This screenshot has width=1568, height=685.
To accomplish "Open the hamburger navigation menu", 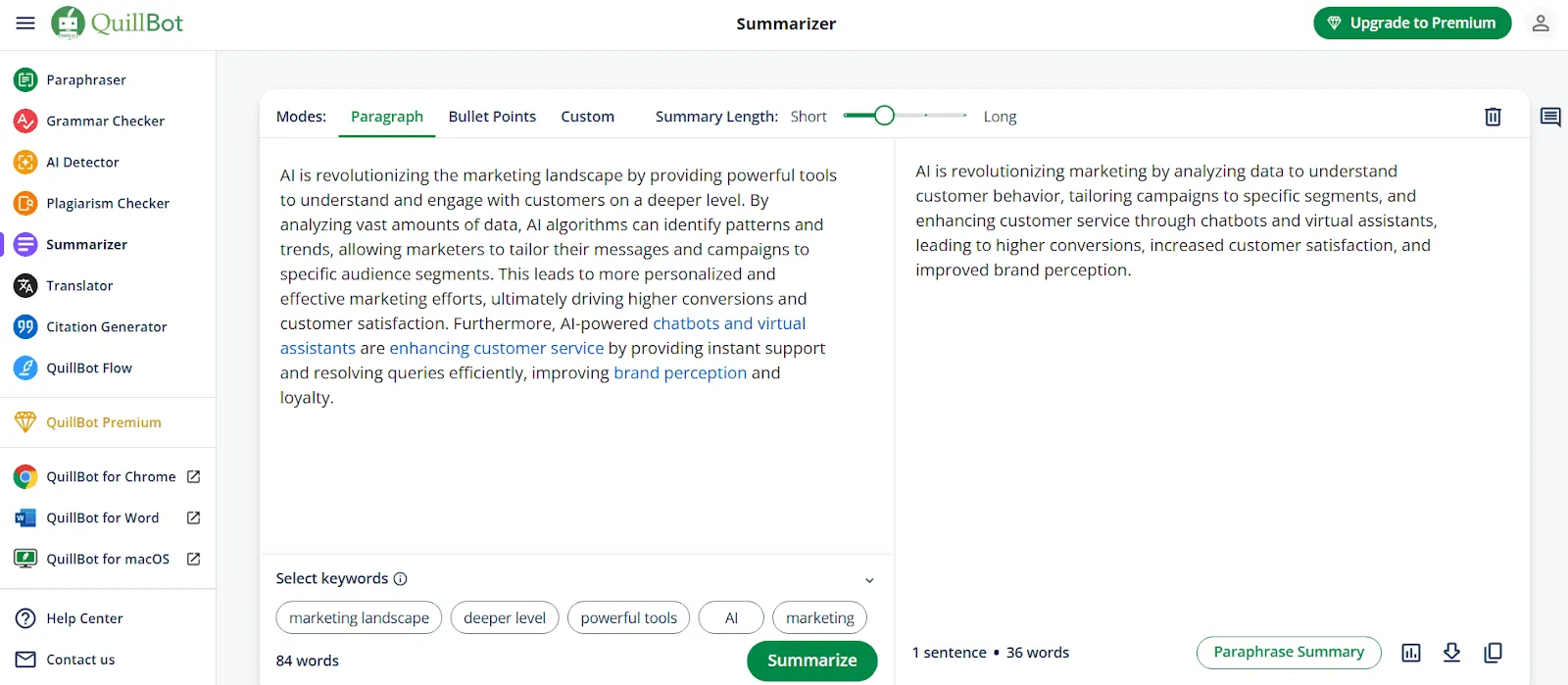I will click(x=25, y=23).
